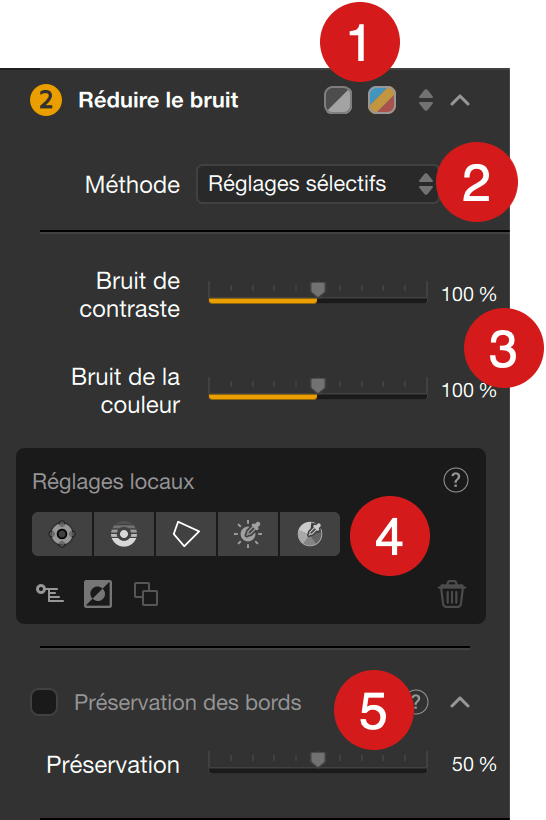Collapse the Réduire le bruit section
Image resolution: width=546 pixels, height=820 pixels.
[460, 100]
